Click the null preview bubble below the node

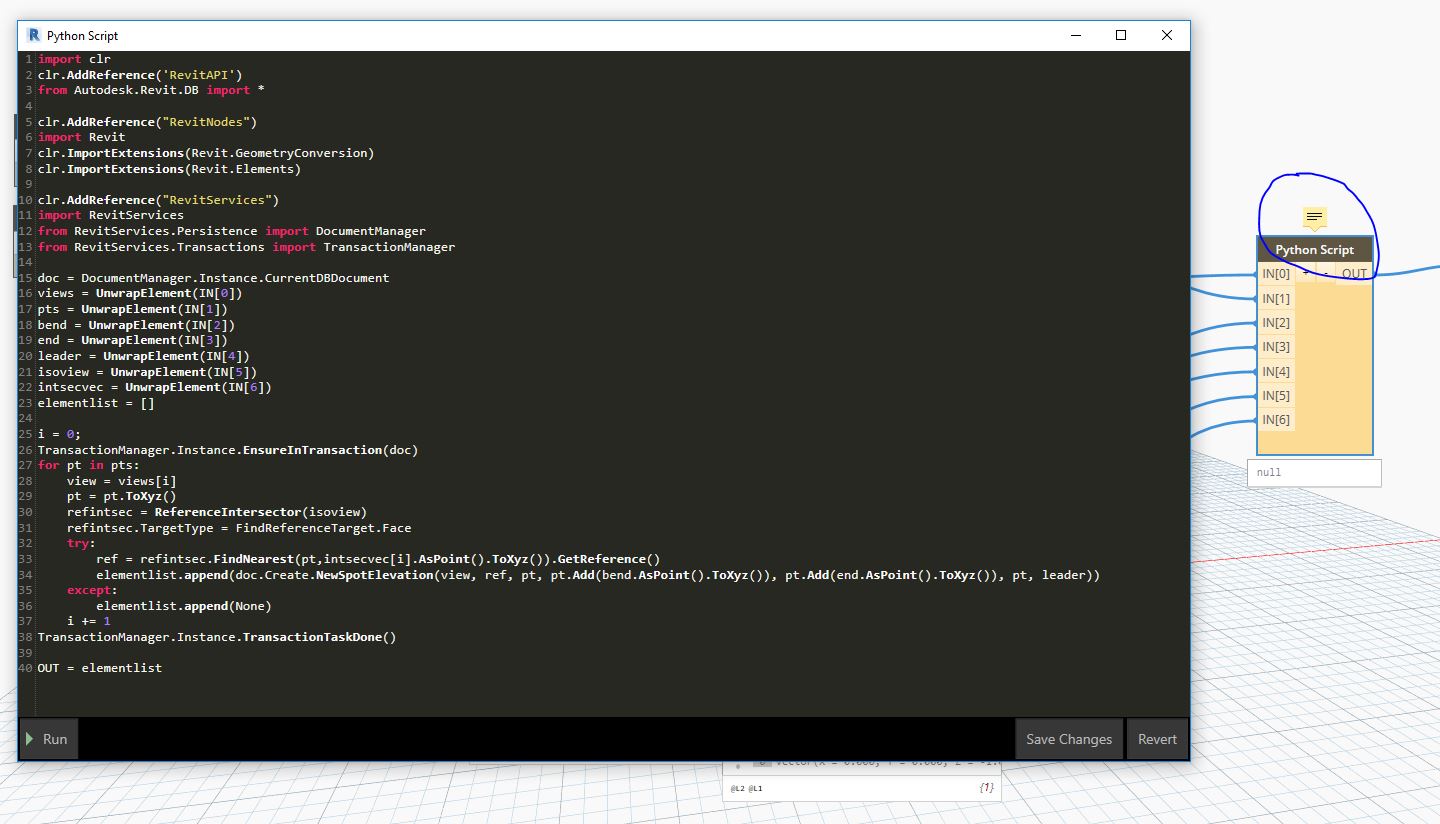(x=1314, y=473)
